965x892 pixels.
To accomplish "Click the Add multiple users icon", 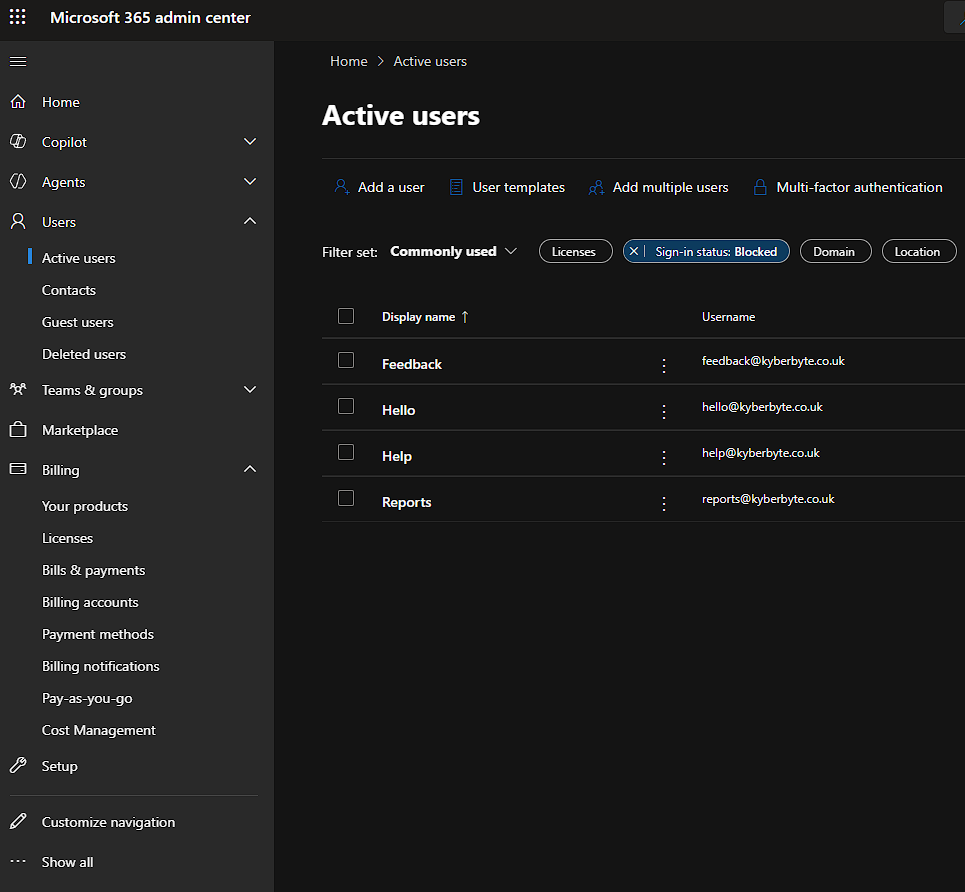I will pyautogui.click(x=596, y=187).
